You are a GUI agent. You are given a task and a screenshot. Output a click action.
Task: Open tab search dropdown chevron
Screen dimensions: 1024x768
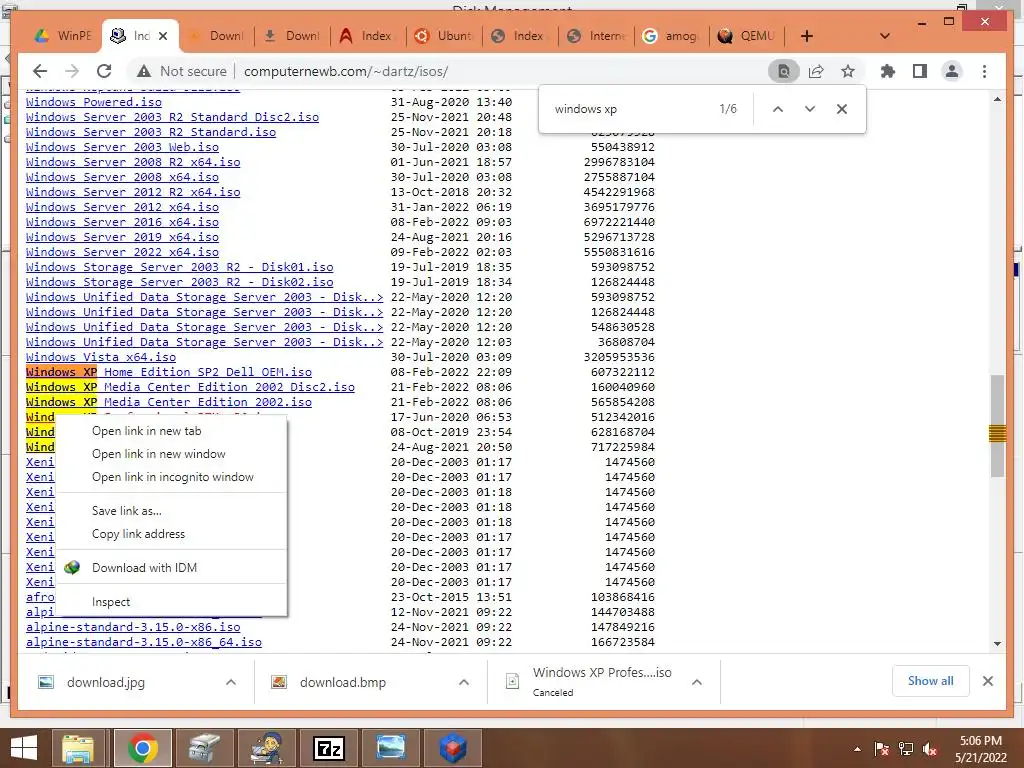885,36
